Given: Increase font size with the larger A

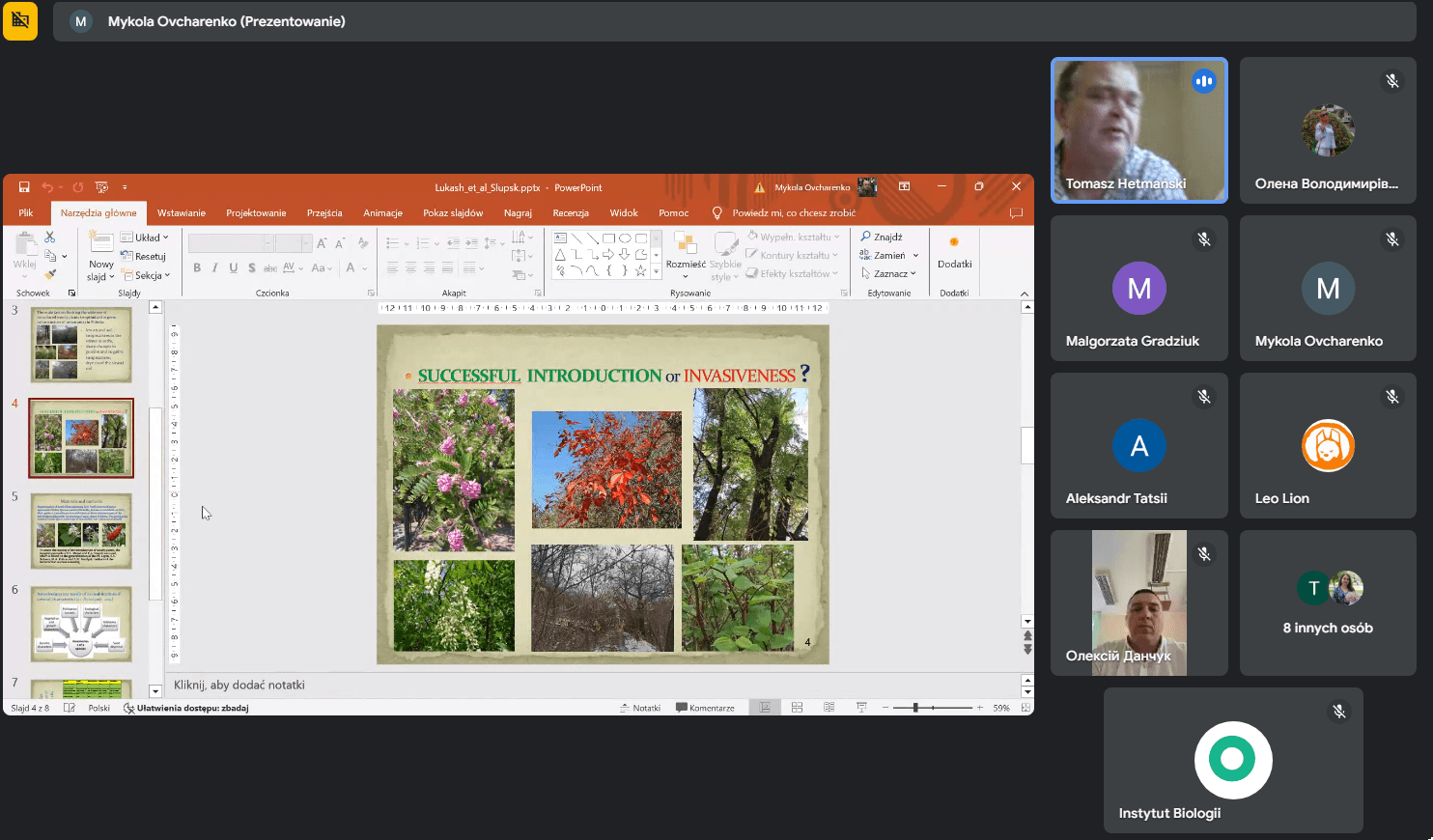Looking at the screenshot, I should 322,243.
